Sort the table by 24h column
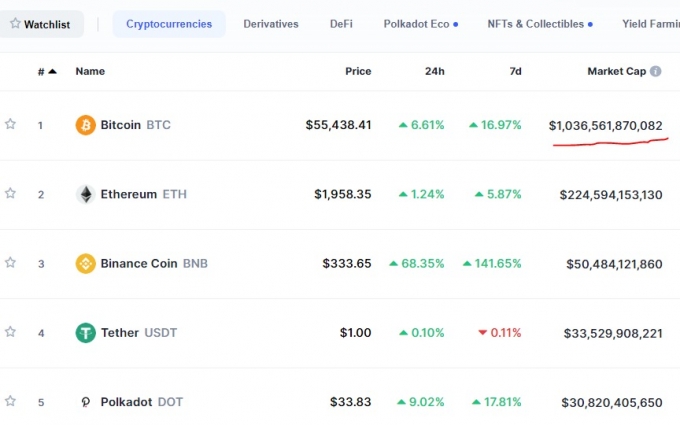The width and height of the screenshot is (680, 425). 435,71
